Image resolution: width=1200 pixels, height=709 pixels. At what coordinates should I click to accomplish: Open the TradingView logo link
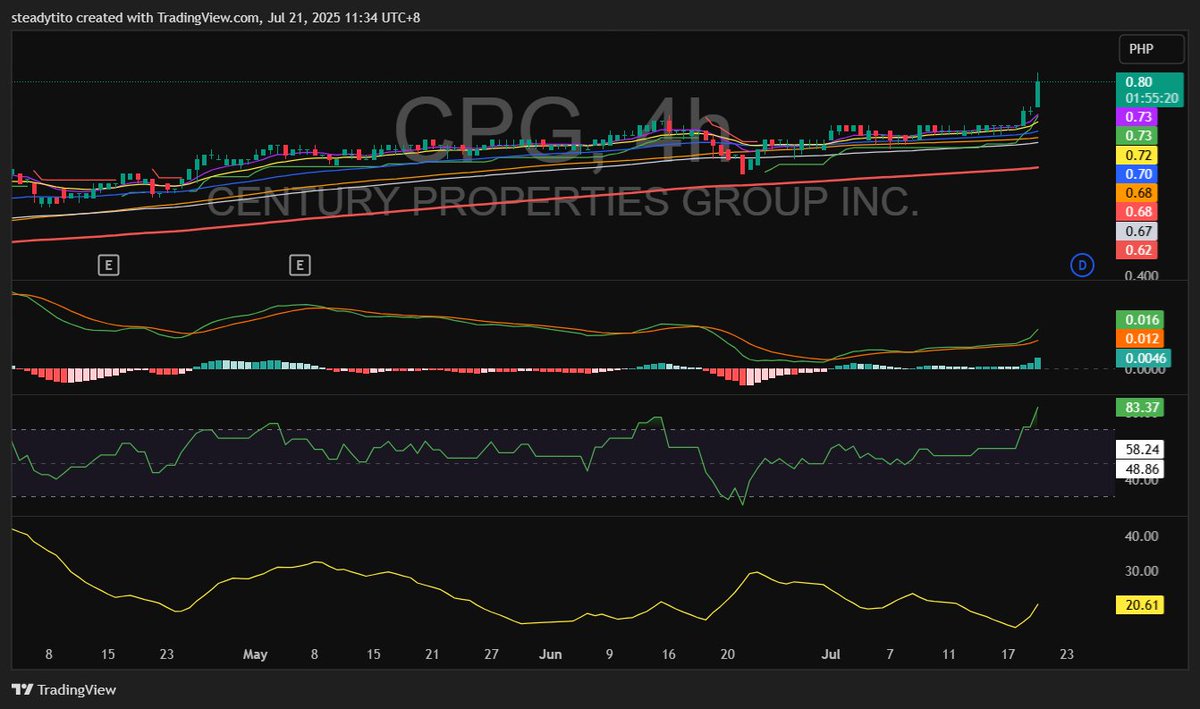tap(64, 690)
